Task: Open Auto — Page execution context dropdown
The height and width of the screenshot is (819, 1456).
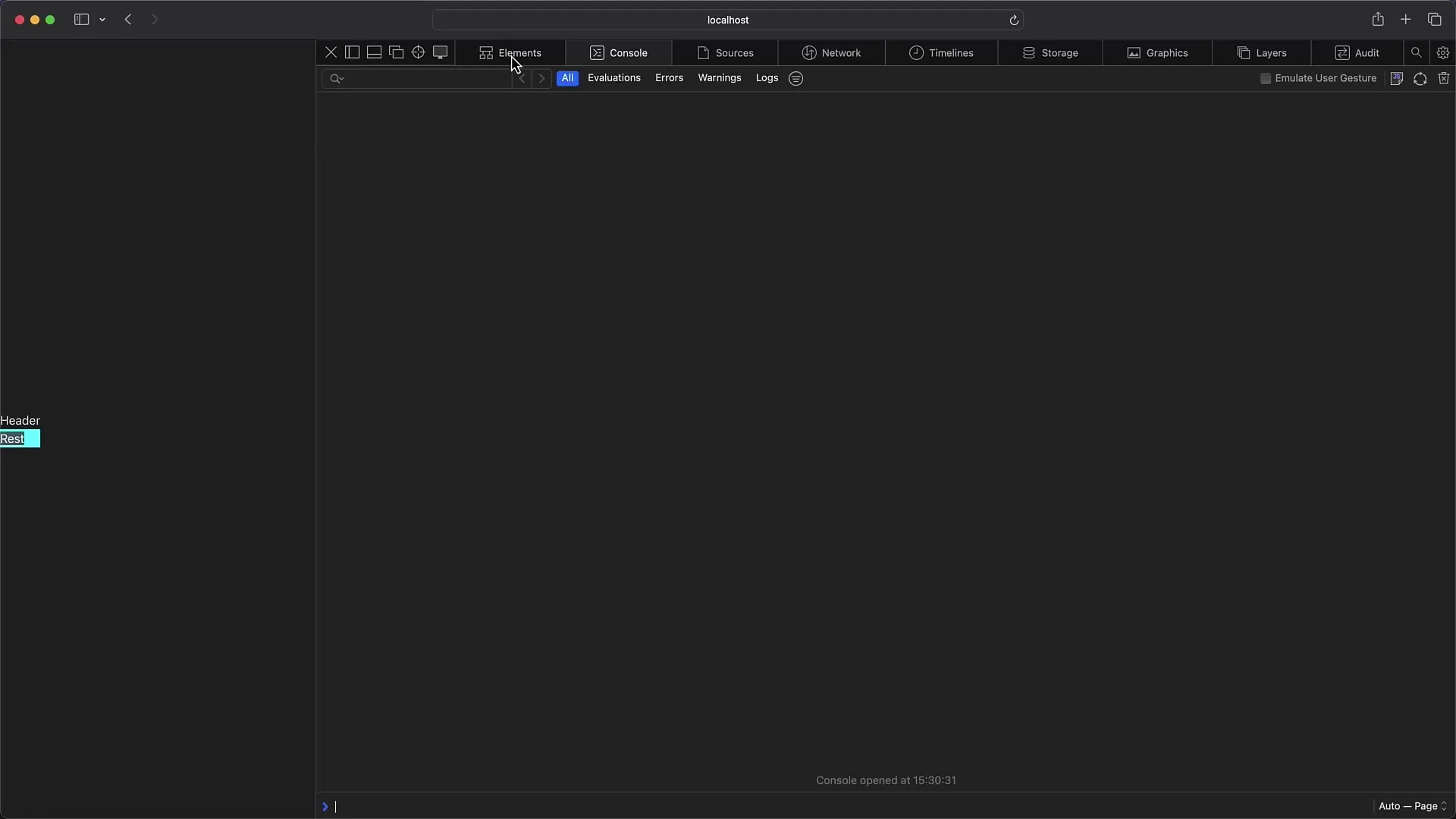Action: point(1413,806)
